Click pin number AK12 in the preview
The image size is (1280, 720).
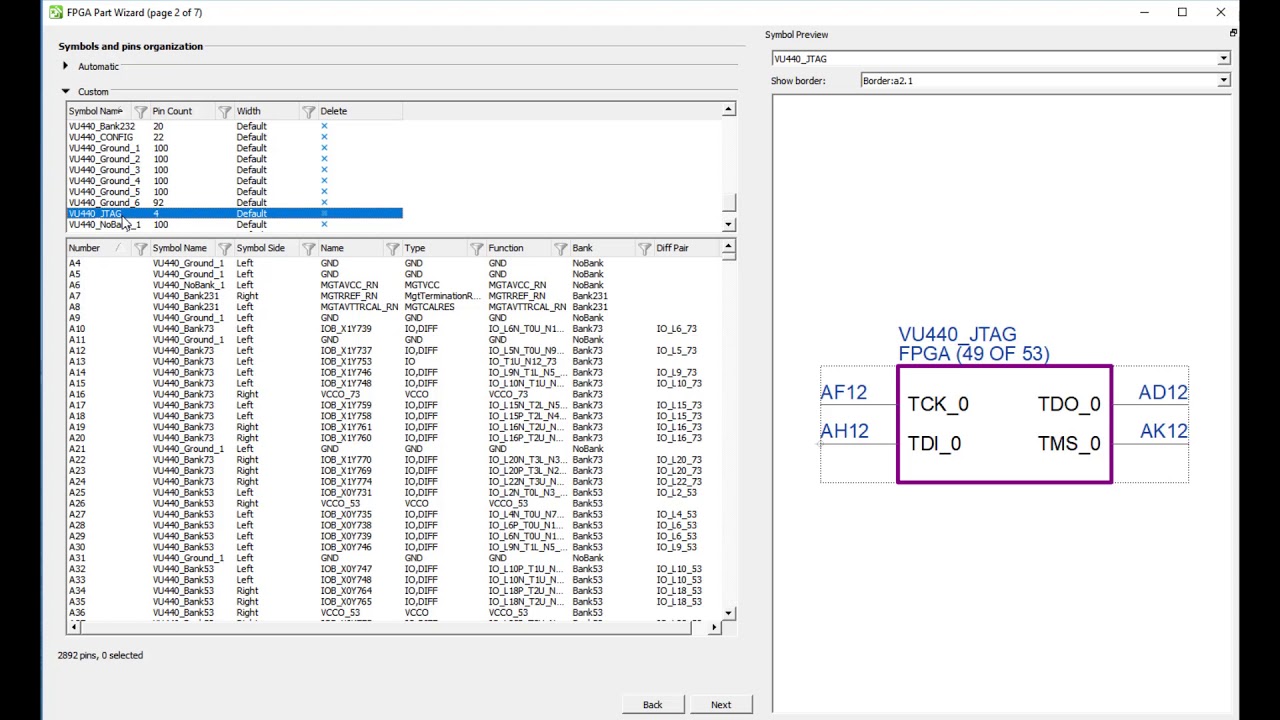[1164, 431]
